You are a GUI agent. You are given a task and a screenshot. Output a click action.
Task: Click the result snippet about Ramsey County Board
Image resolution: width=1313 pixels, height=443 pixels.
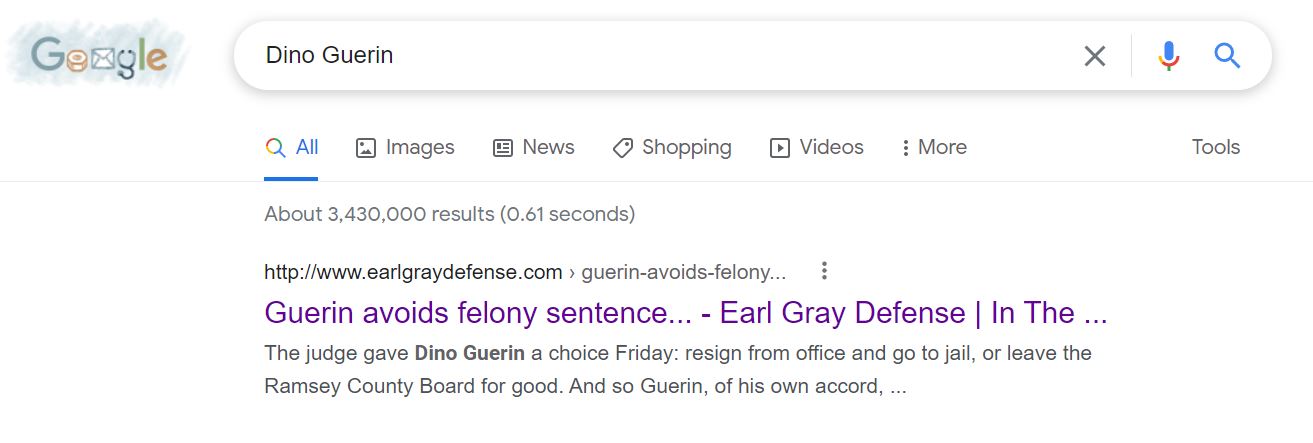coord(677,369)
